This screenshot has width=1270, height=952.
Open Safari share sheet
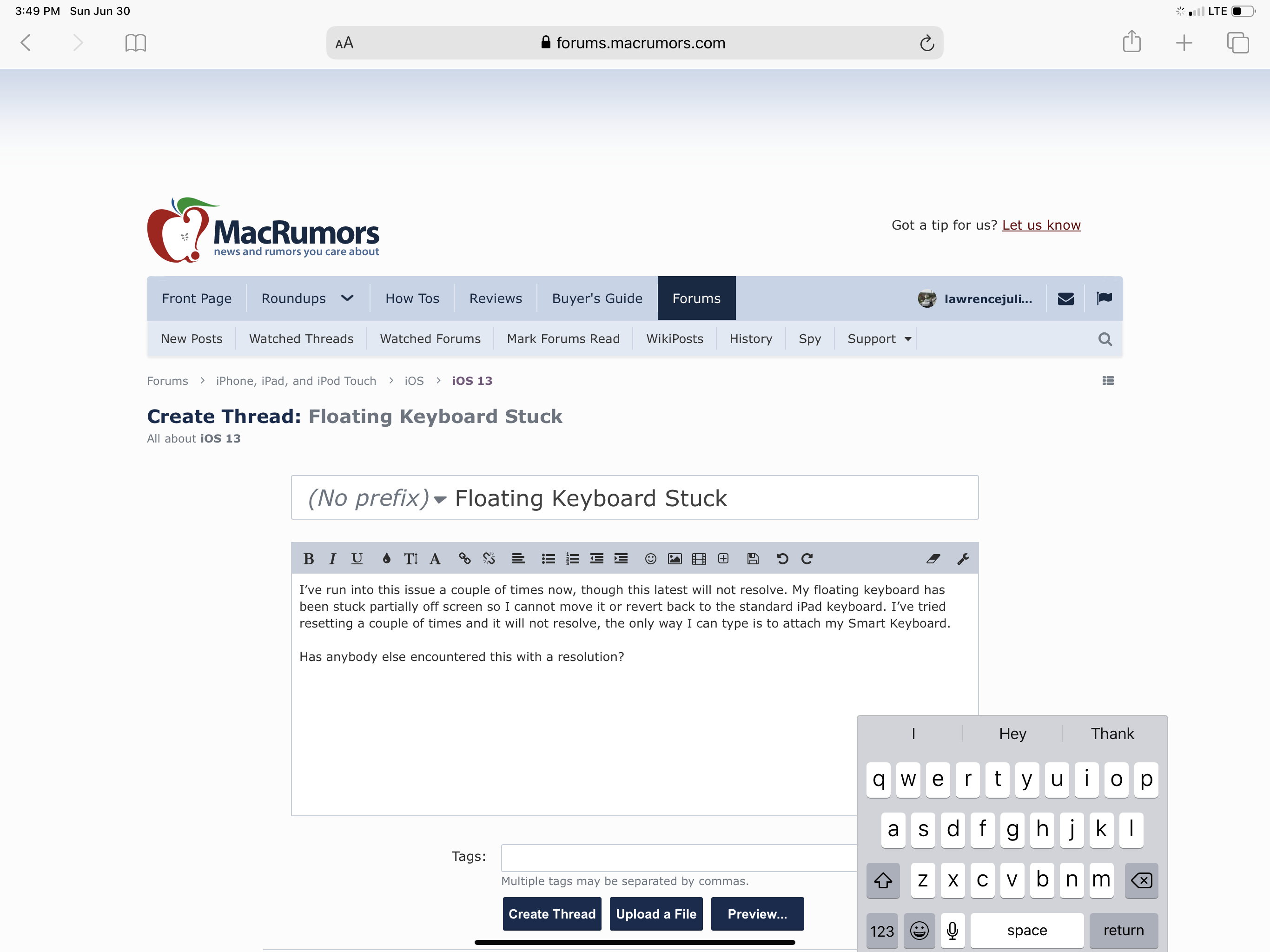(x=1131, y=42)
